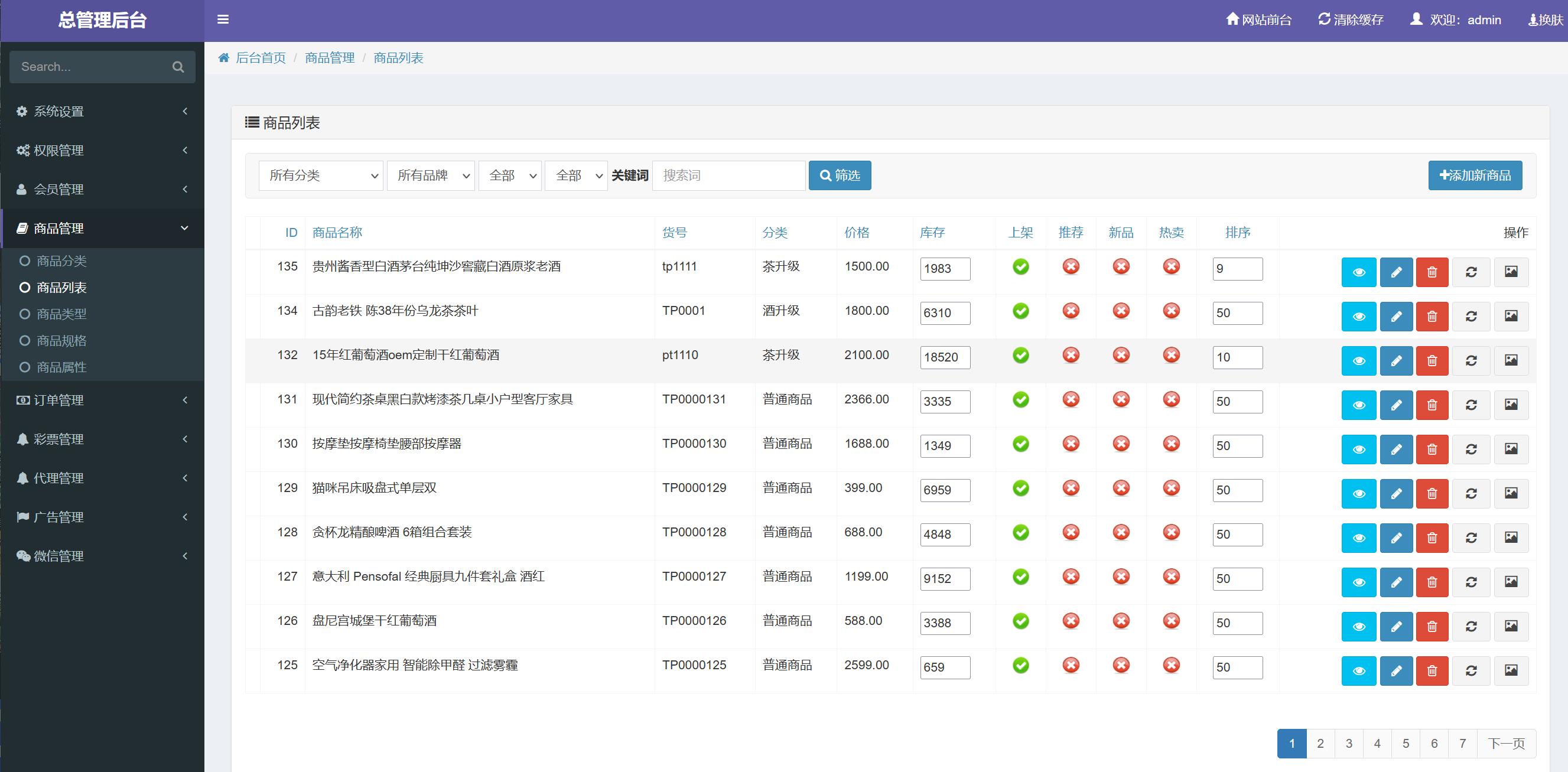The image size is (1568, 772).
Task: Click the 搜索词 keyword input field
Action: [x=728, y=176]
